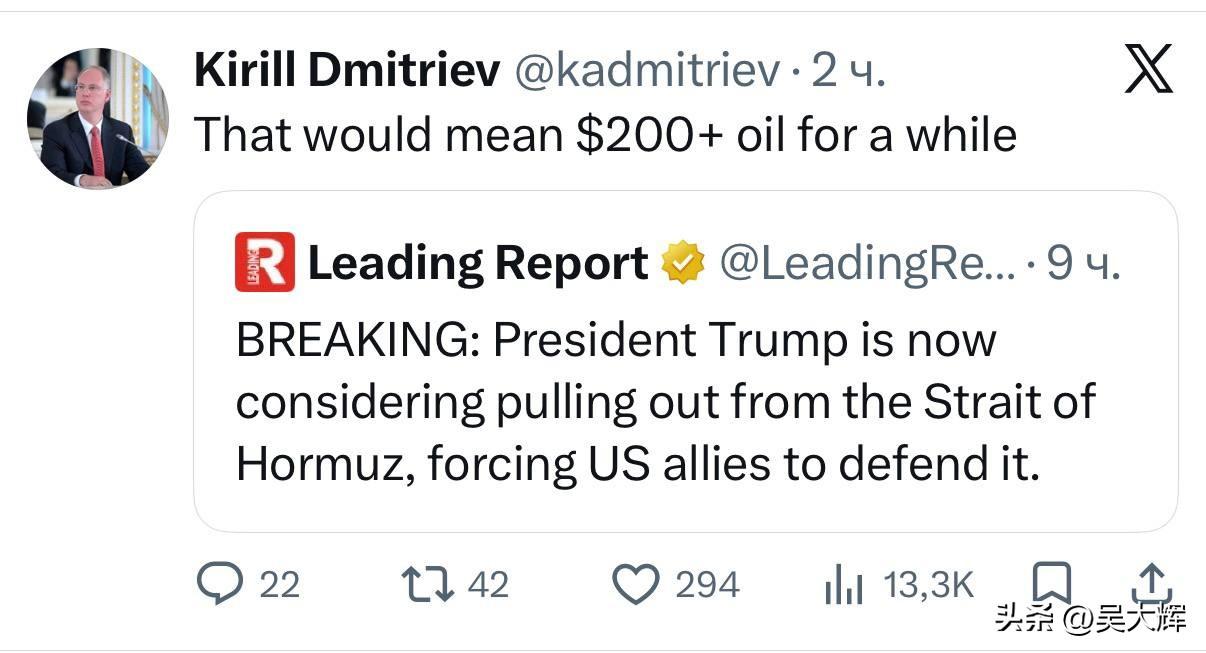
Task: Click the "$200+ oil" tweet text
Action: click(x=604, y=134)
